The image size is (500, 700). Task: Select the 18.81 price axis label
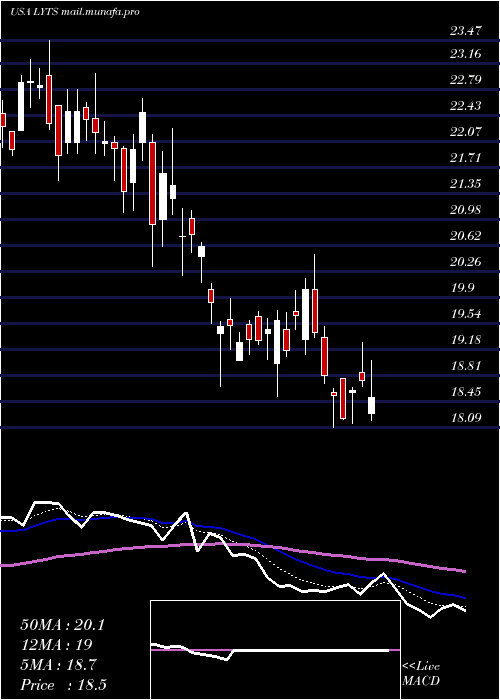pos(466,366)
